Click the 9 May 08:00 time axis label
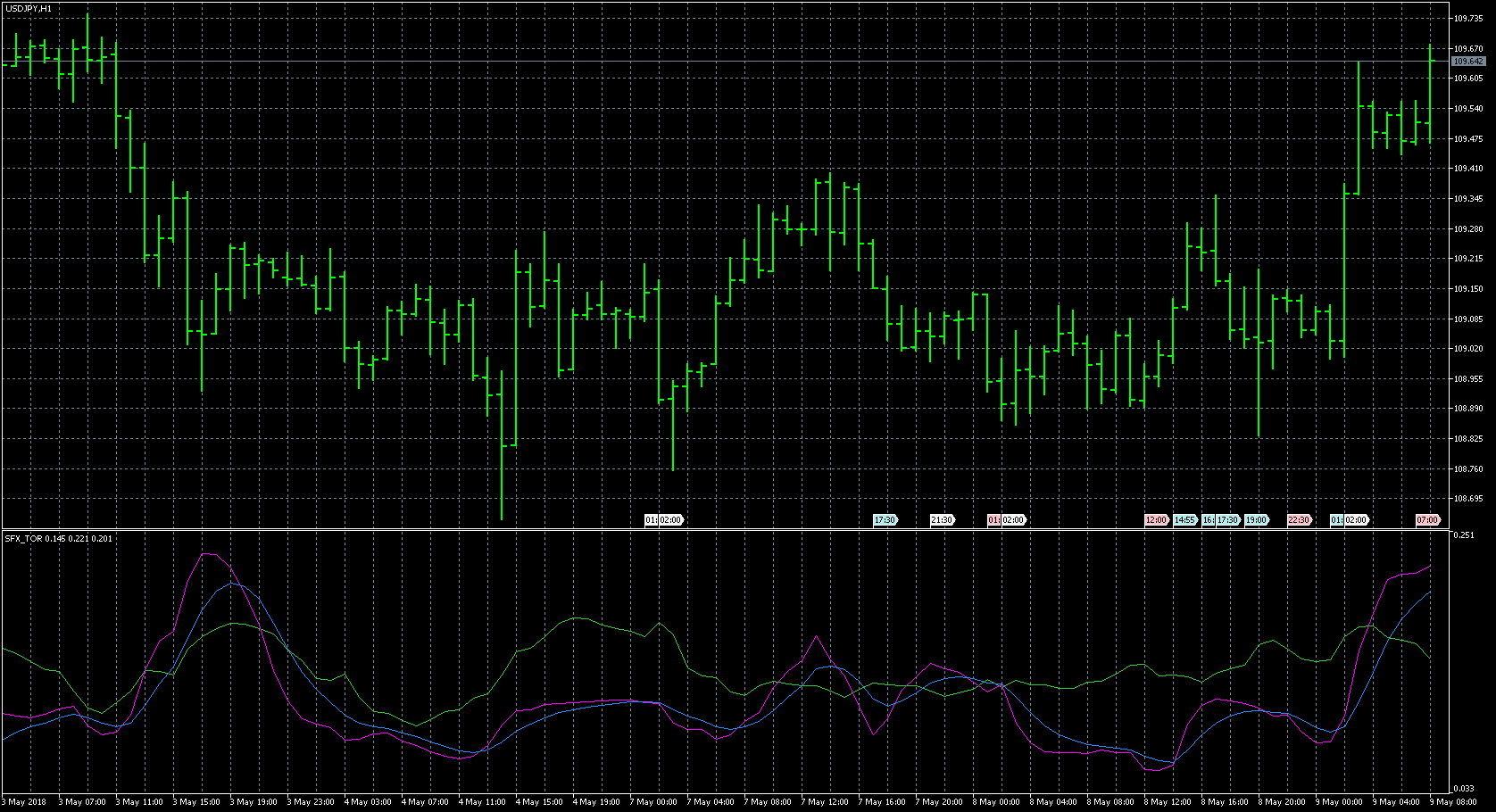This screenshot has height=812, width=1496. [x=1453, y=802]
